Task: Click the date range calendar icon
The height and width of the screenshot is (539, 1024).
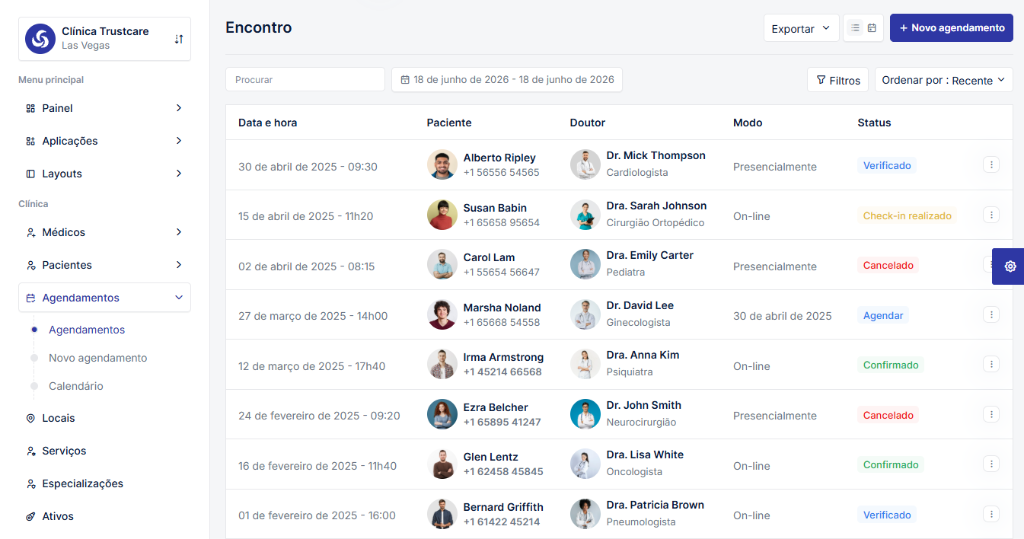Action: coord(405,80)
